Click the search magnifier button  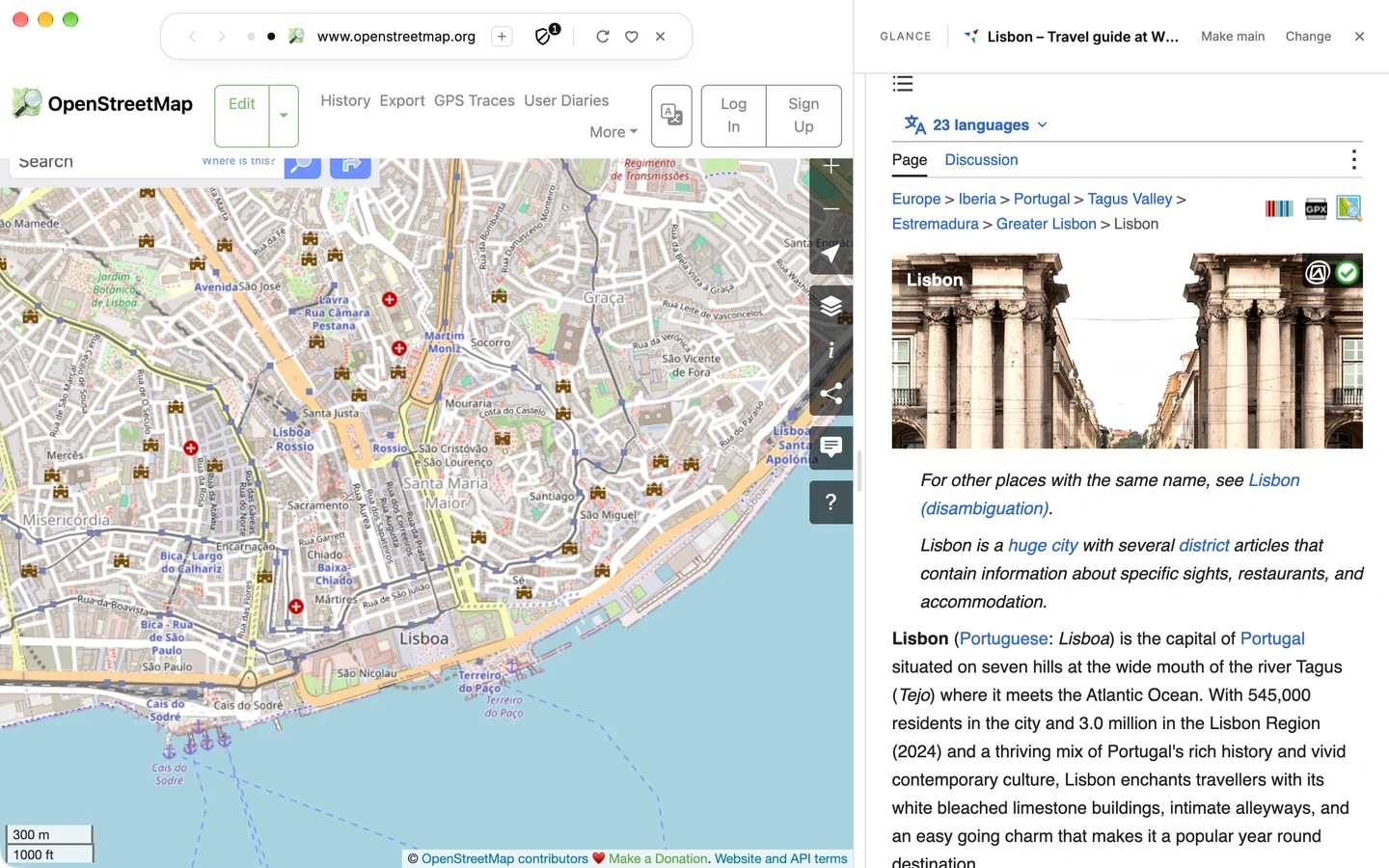(303, 165)
